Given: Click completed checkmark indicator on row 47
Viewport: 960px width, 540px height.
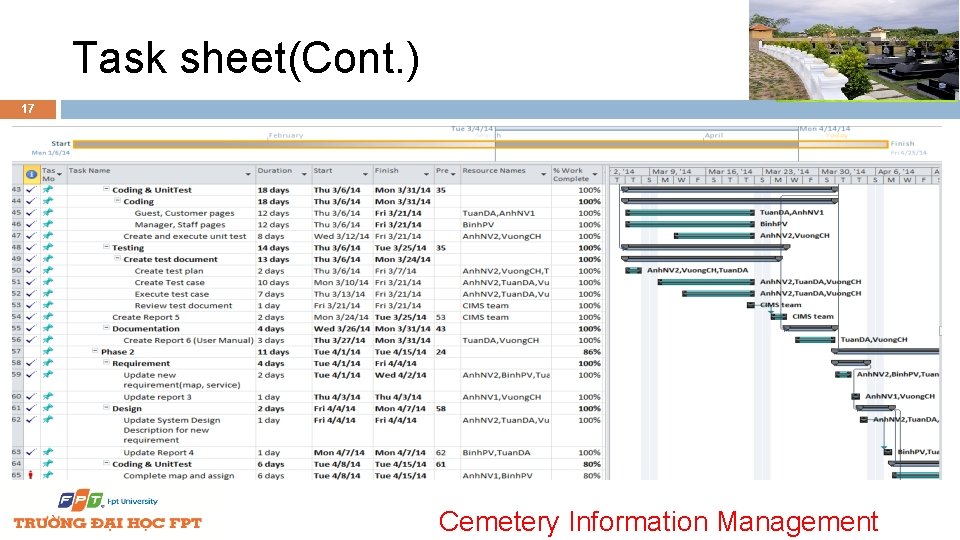Looking at the screenshot, I should (31, 235).
